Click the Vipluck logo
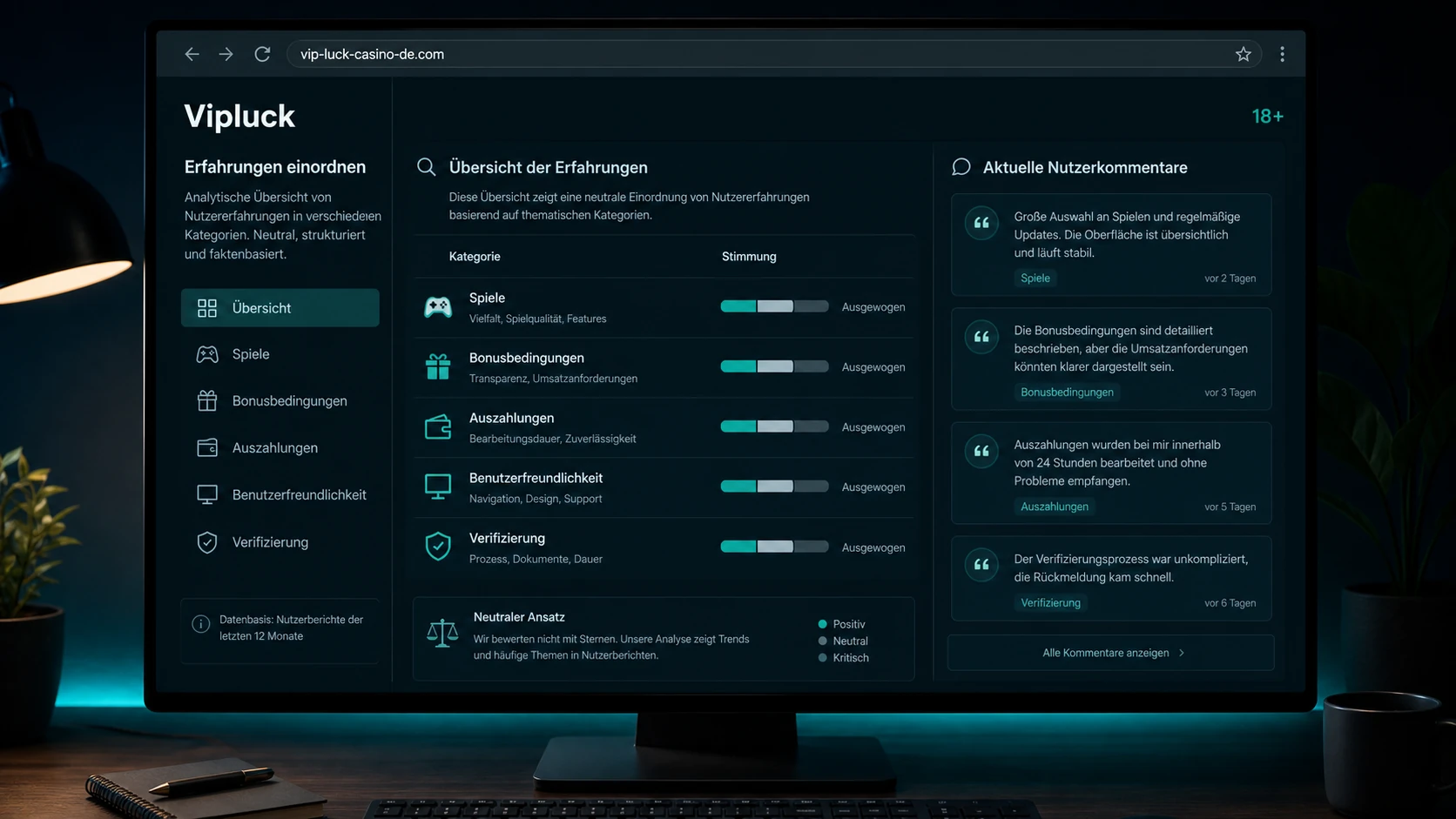Image resolution: width=1456 pixels, height=819 pixels. (239, 116)
